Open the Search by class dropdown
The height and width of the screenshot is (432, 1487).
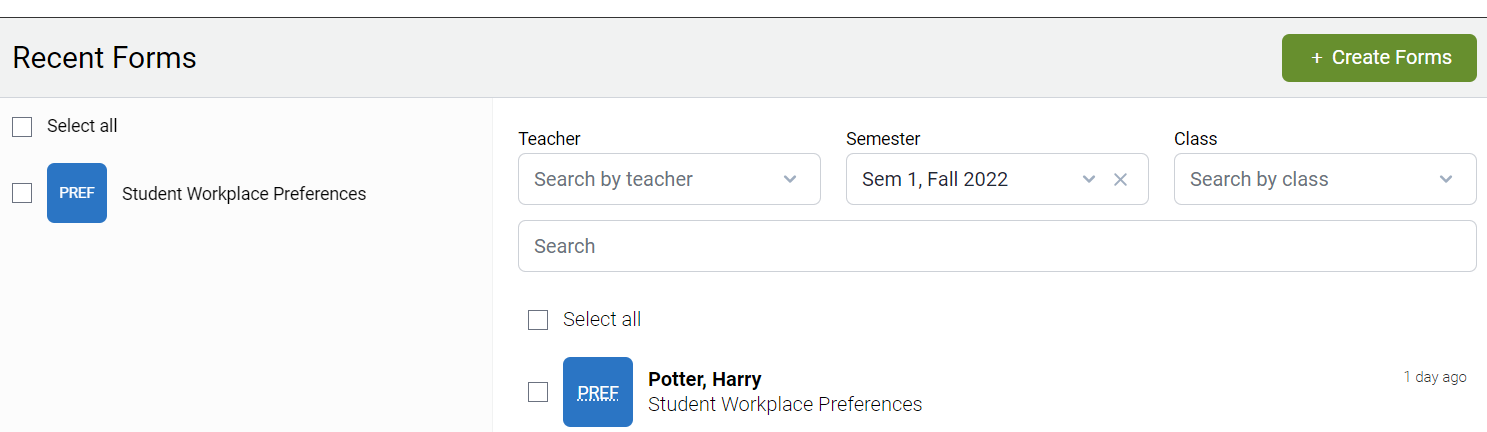[x=1325, y=179]
